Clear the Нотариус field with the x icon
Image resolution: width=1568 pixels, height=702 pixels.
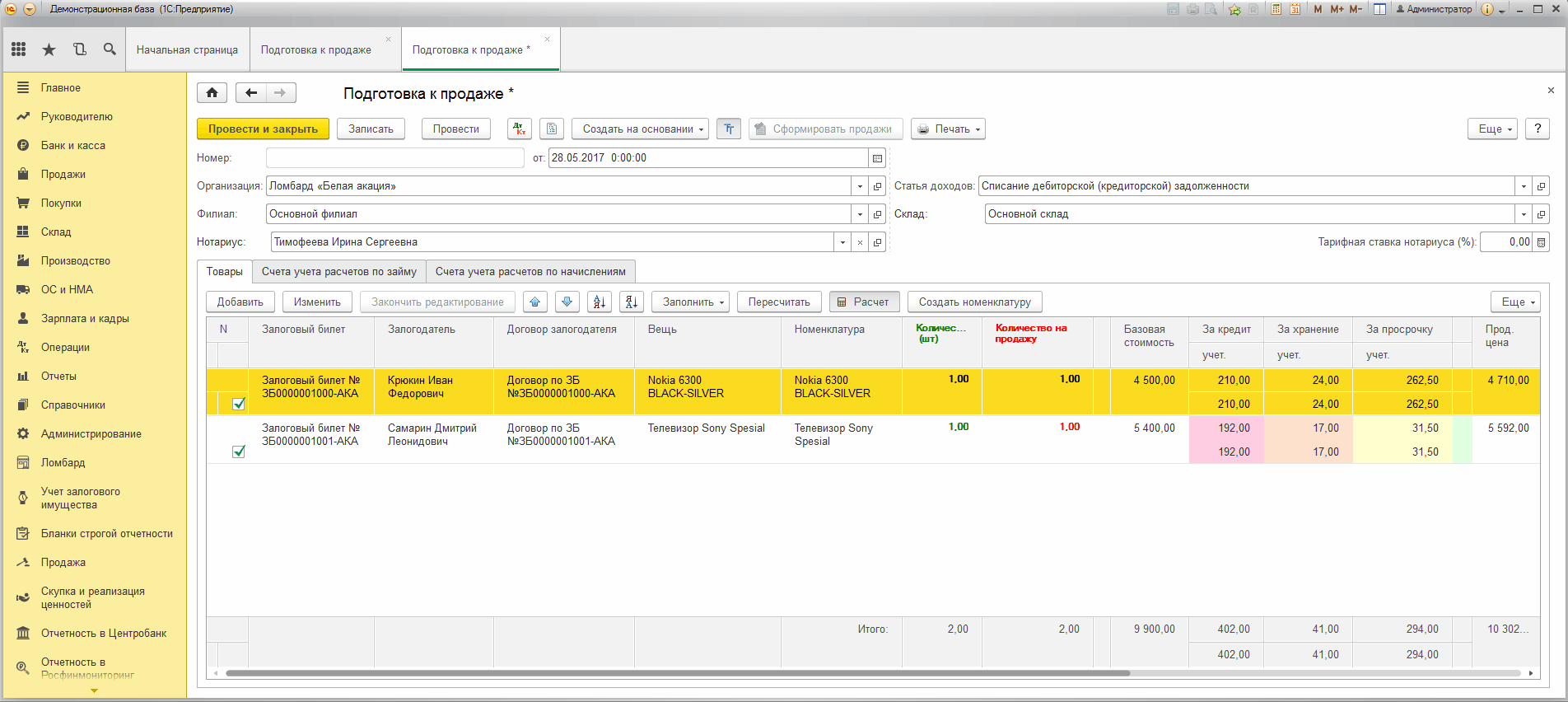click(860, 242)
